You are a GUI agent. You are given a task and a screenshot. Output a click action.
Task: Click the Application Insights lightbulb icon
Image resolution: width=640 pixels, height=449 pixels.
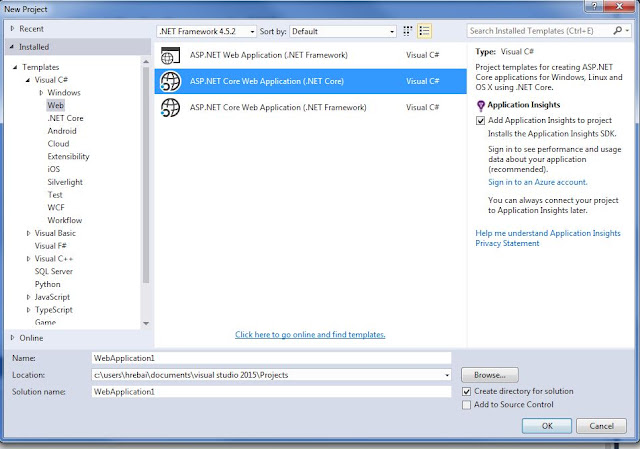pos(481,106)
